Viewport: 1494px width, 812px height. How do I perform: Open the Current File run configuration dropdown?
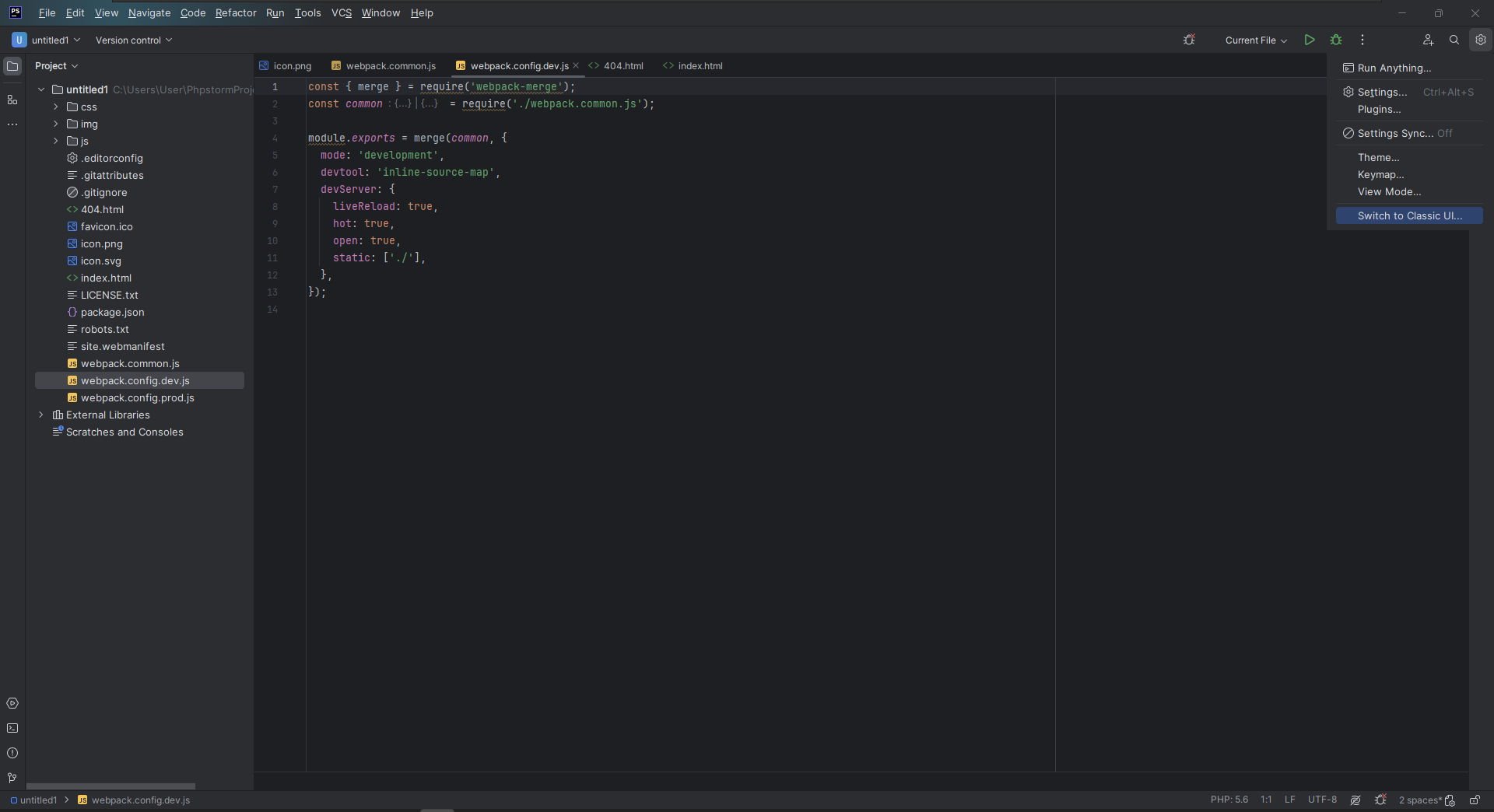pos(1255,40)
